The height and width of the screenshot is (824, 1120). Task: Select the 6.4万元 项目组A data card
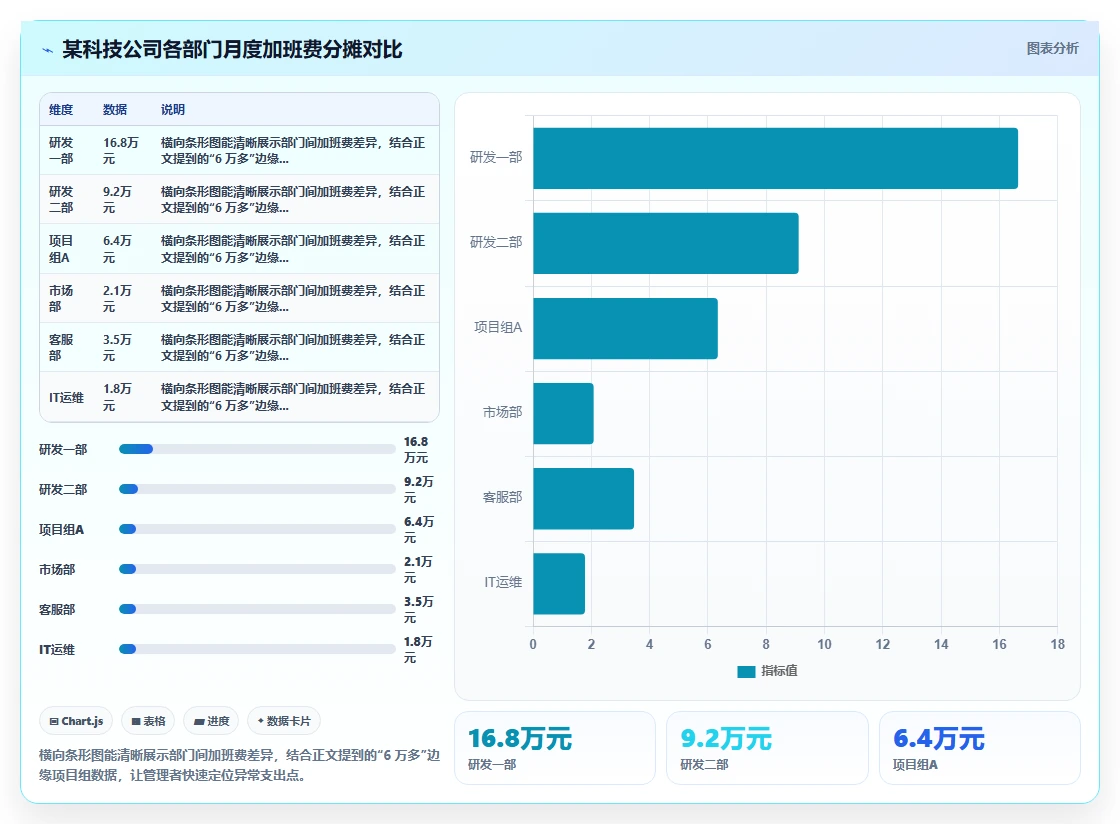[x=979, y=748]
